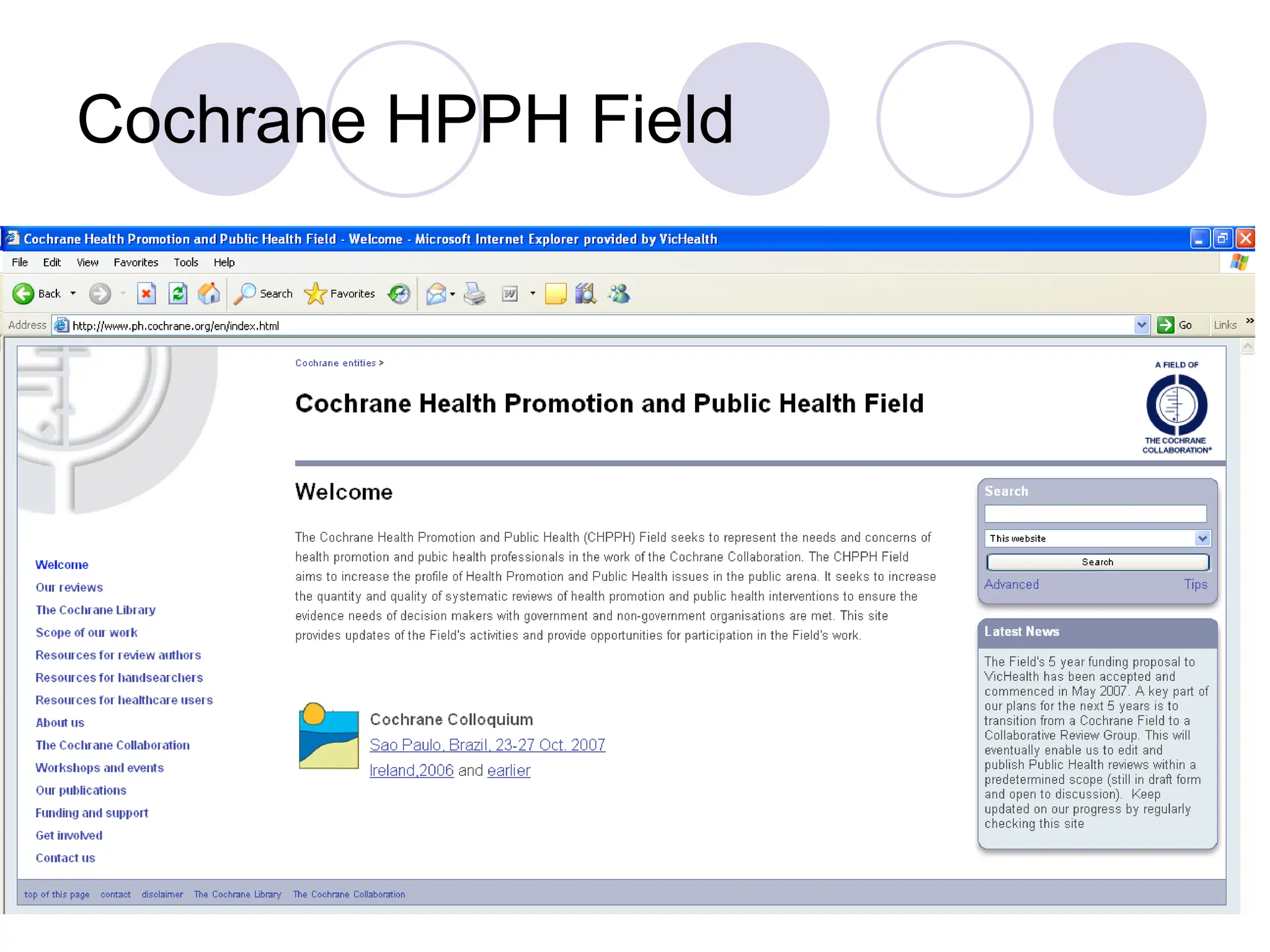Expand the Edit button dropdown arrow
The width and height of the screenshot is (1270, 952).
tap(533, 293)
